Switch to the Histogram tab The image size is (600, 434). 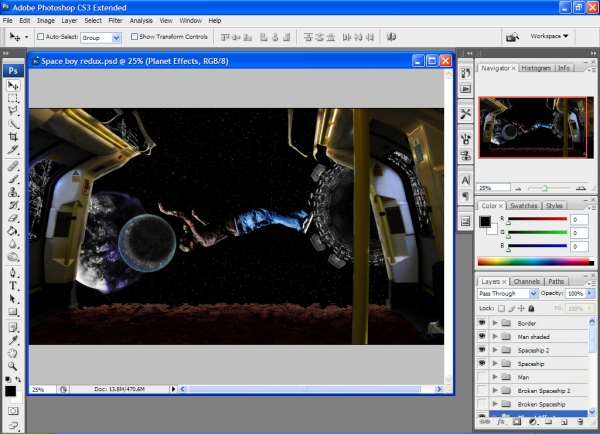click(536, 68)
